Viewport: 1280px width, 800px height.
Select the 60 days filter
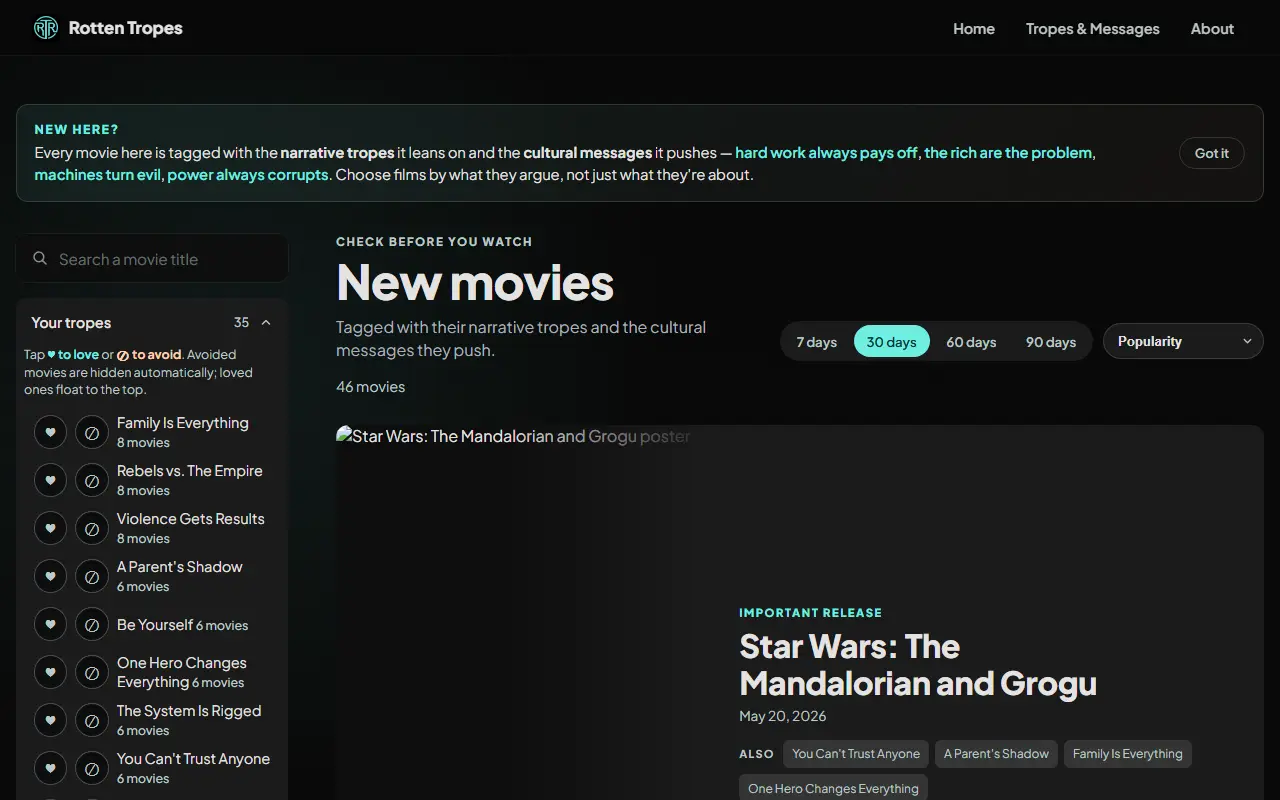tap(971, 342)
